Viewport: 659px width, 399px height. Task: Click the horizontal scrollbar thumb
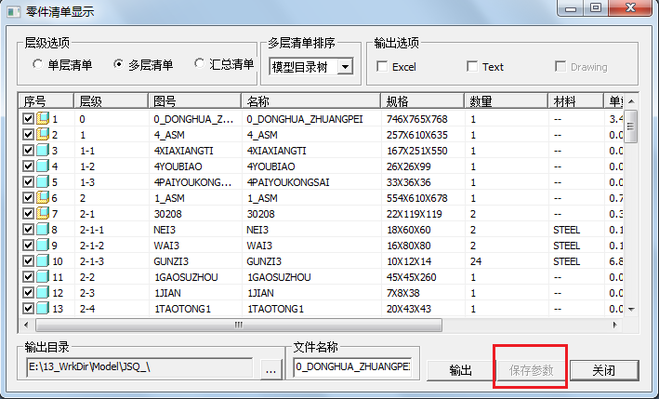(239, 325)
